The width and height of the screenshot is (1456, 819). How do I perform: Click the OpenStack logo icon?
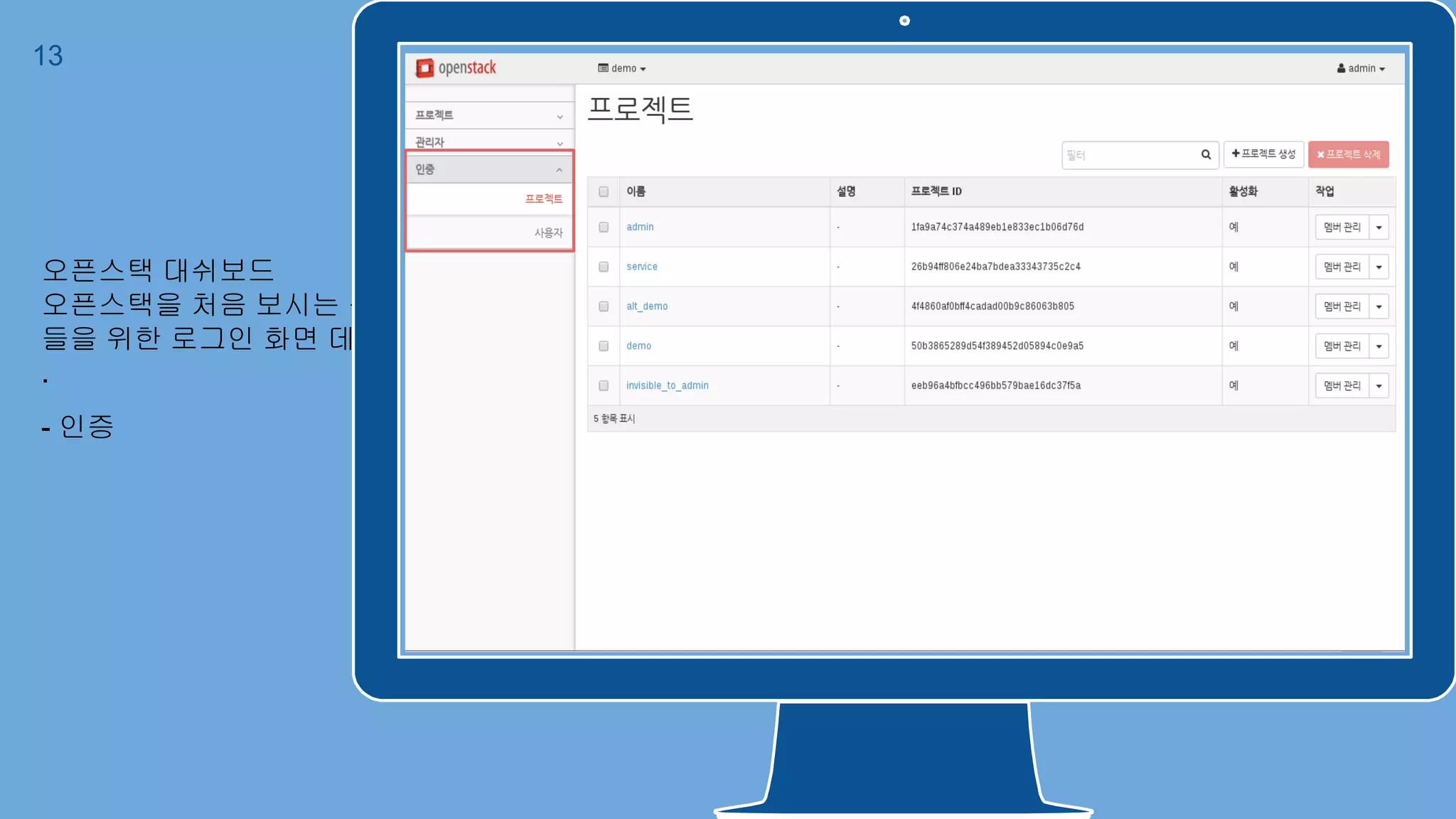click(x=424, y=68)
